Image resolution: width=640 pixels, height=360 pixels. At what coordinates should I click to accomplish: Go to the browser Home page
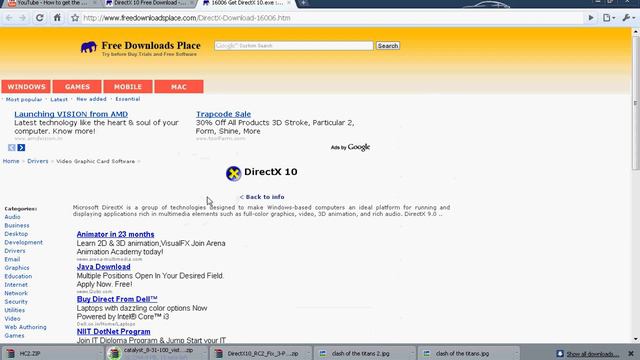(57, 18)
